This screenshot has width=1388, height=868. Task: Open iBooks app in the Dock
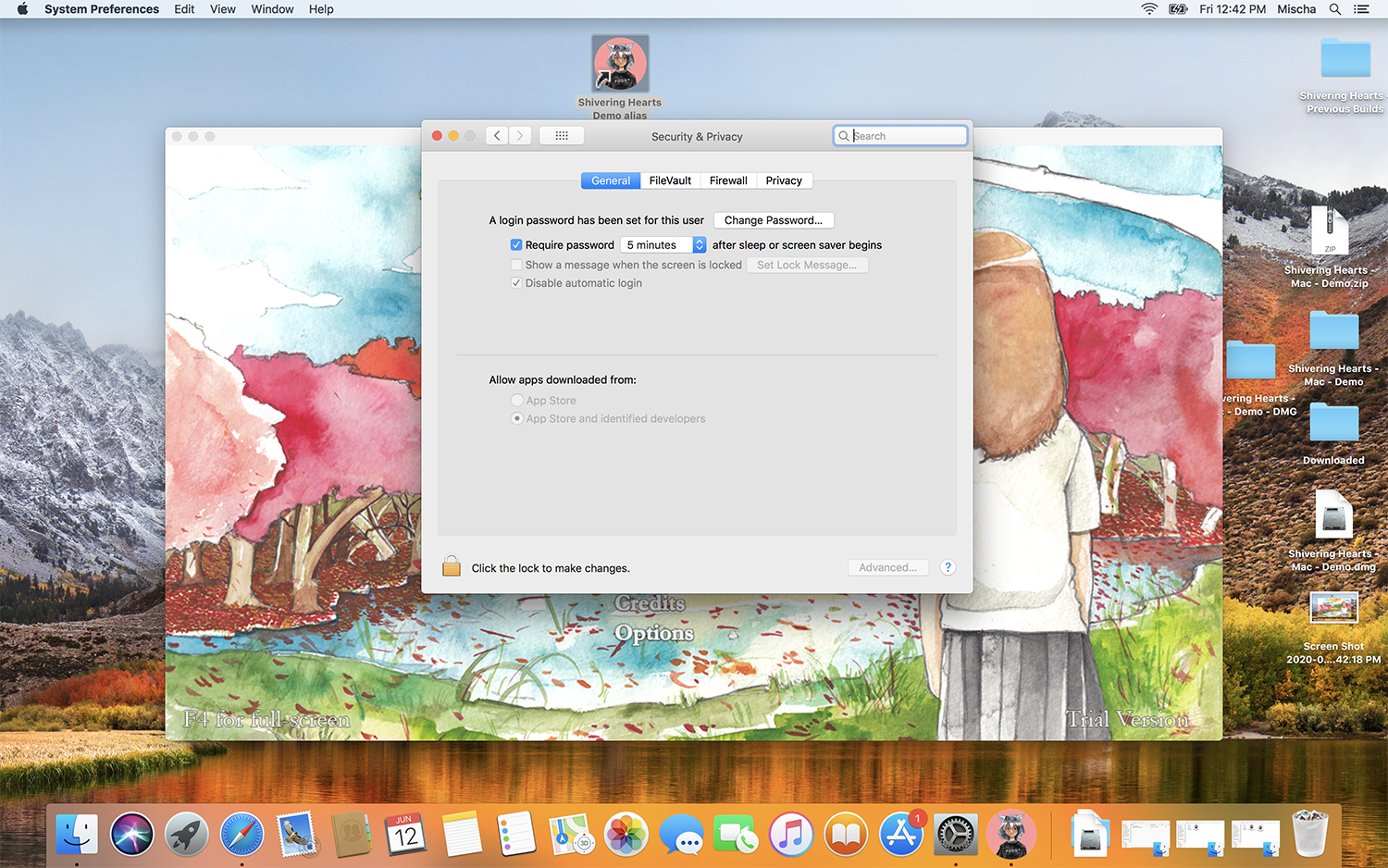coord(846,835)
